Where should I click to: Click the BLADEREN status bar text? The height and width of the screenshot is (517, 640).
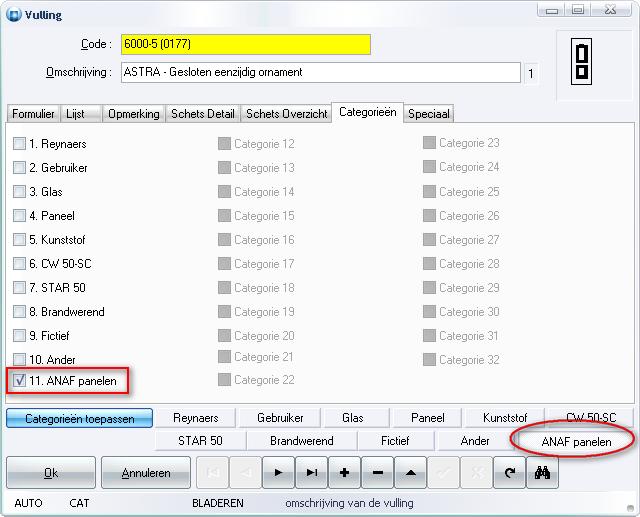click(x=218, y=503)
